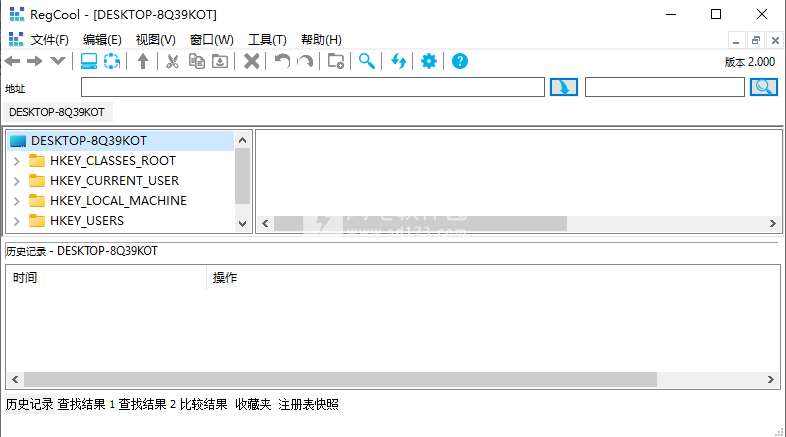786x437 pixels.
Task: Click the history pane scroll right arrow
Action: pos(770,379)
